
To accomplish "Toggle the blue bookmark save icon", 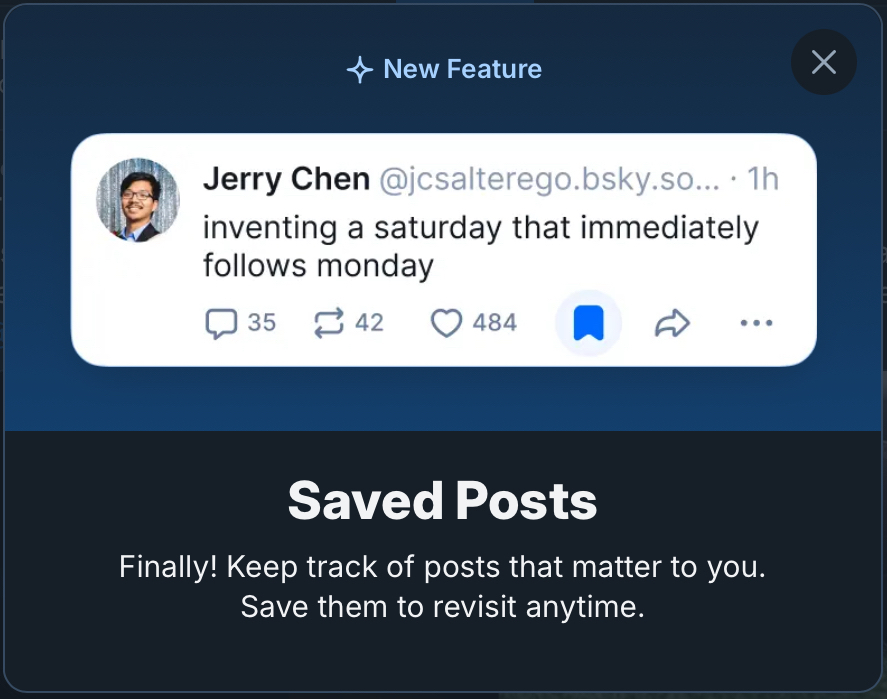I will pyautogui.click(x=588, y=323).
